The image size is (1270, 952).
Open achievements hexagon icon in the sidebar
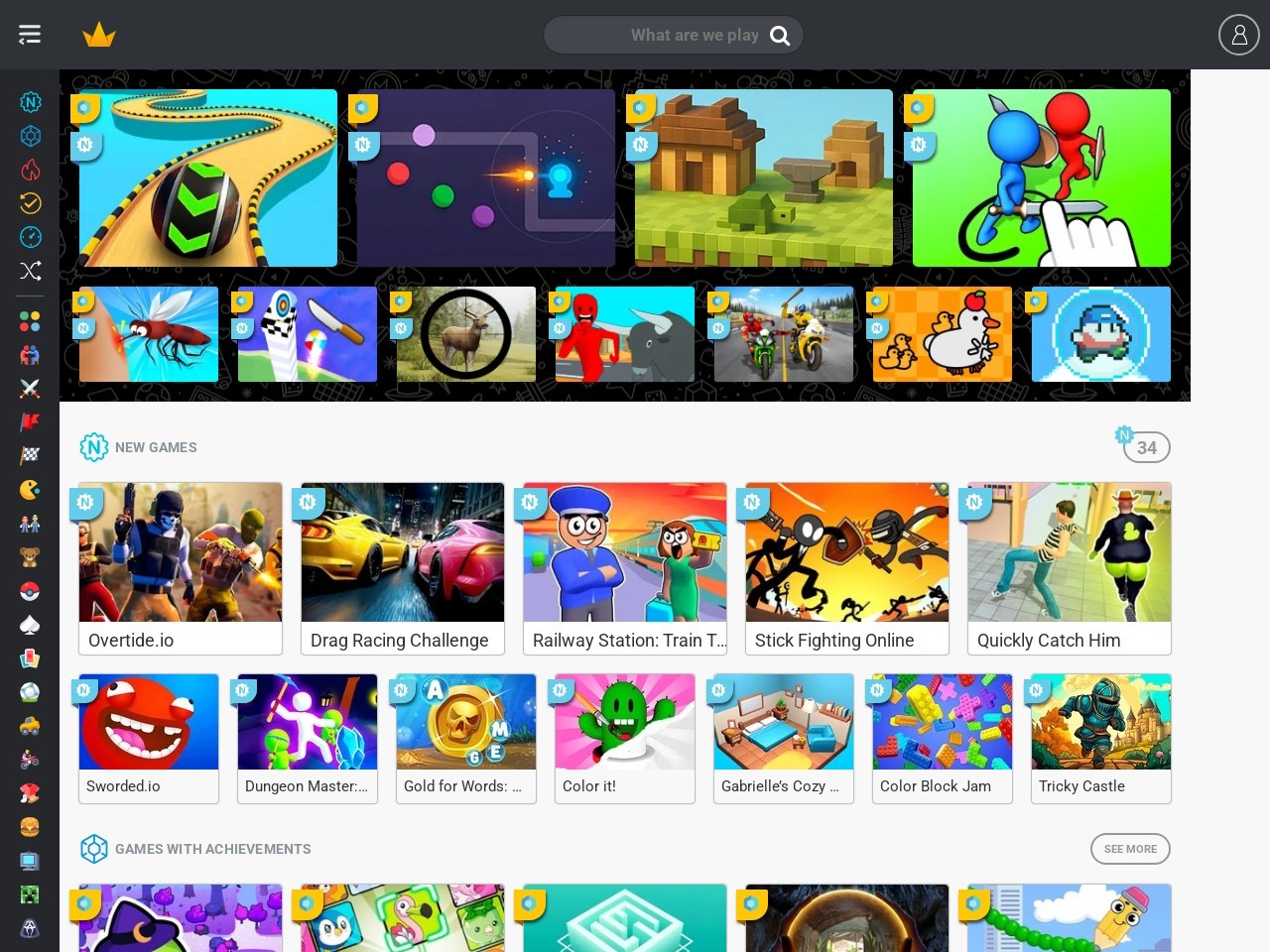(31, 136)
